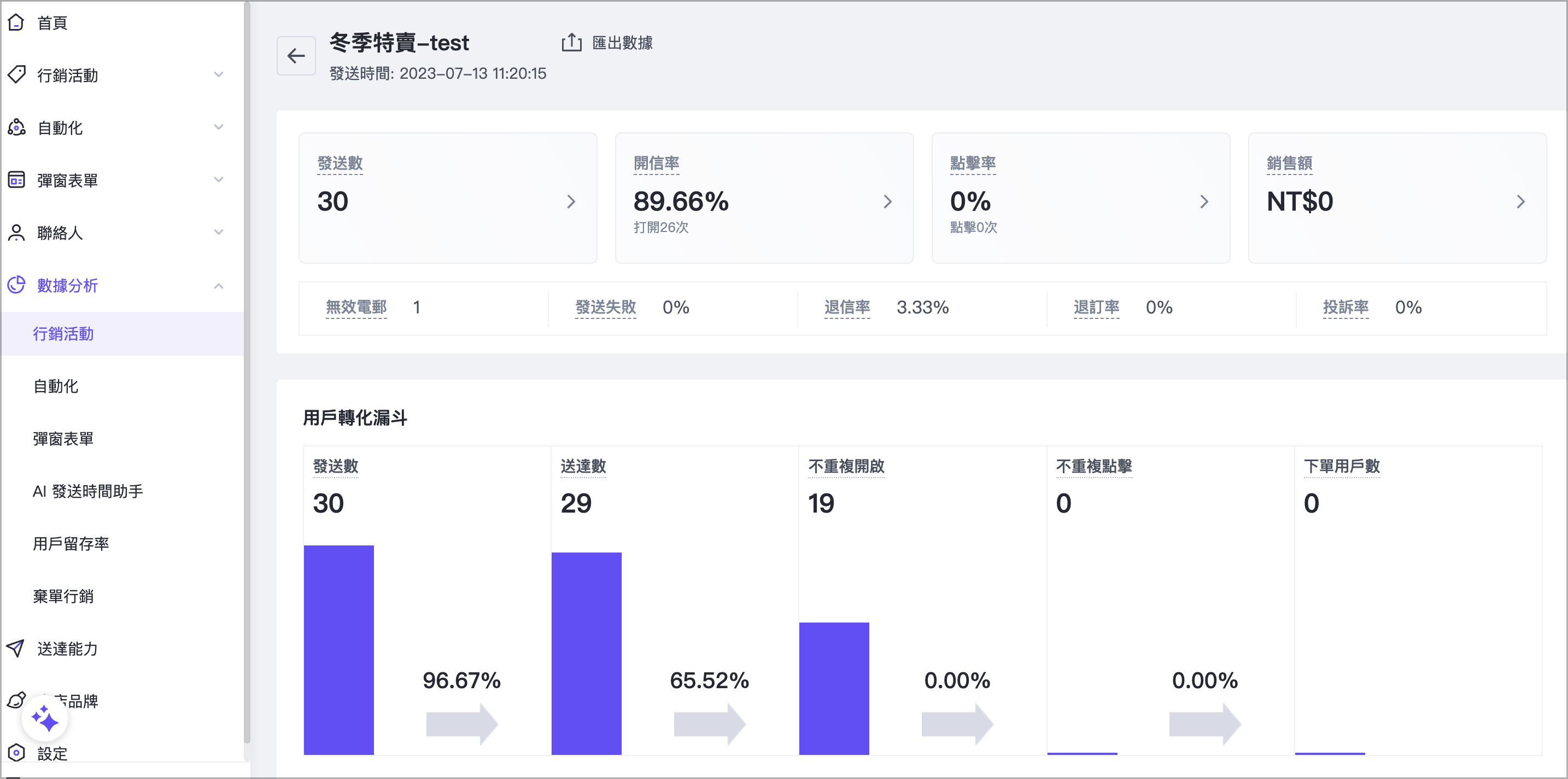The image size is (1568, 779).
Task: Collapse the 數據分析 section chevron
Action: pyautogui.click(x=219, y=286)
